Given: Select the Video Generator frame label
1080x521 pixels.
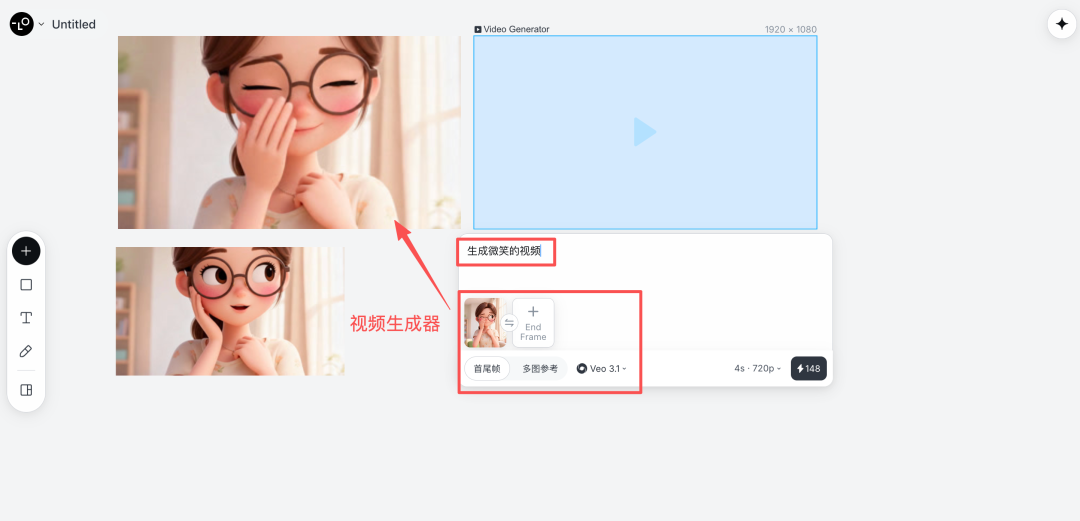Looking at the screenshot, I should (512, 29).
